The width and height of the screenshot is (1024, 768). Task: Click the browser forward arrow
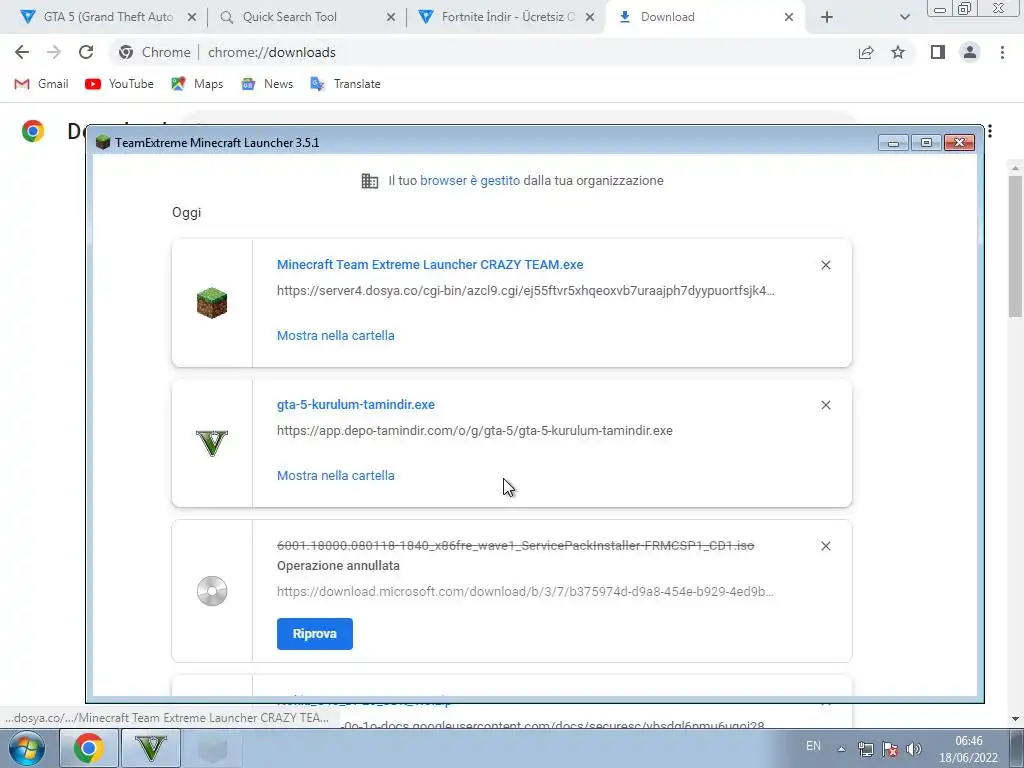click(x=54, y=52)
